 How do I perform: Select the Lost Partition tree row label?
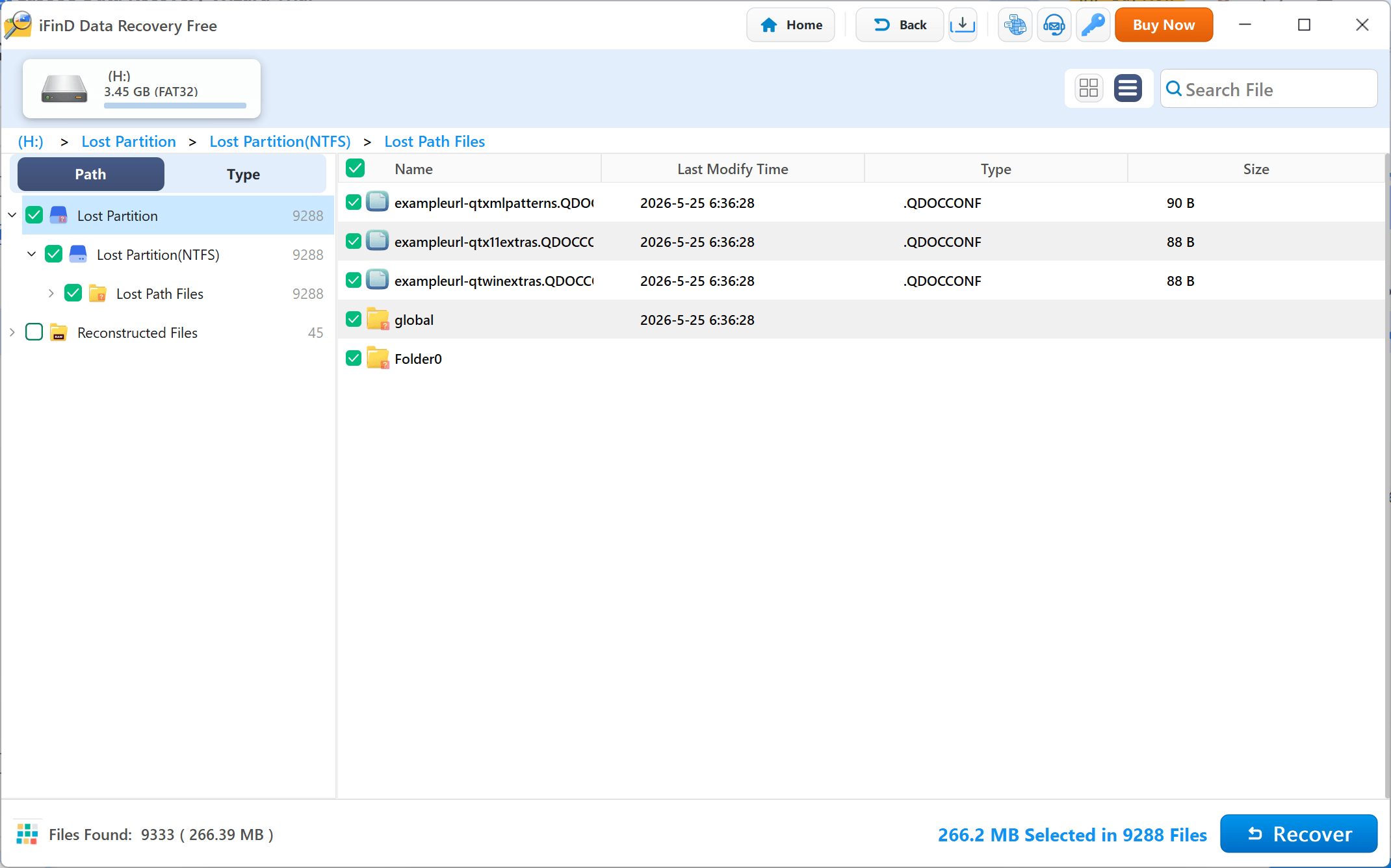pos(118,216)
